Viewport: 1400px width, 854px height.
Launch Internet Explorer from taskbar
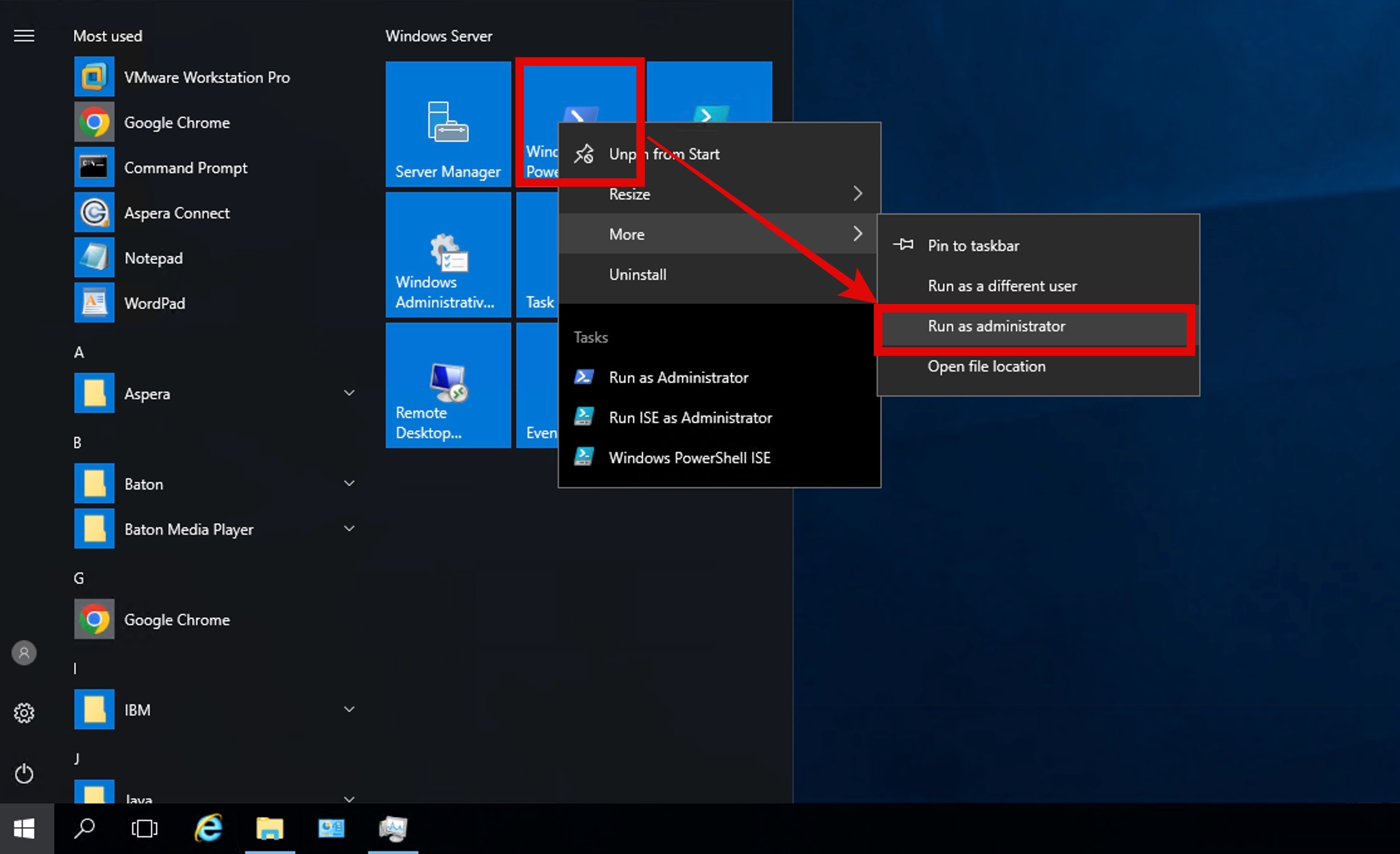[x=208, y=829]
